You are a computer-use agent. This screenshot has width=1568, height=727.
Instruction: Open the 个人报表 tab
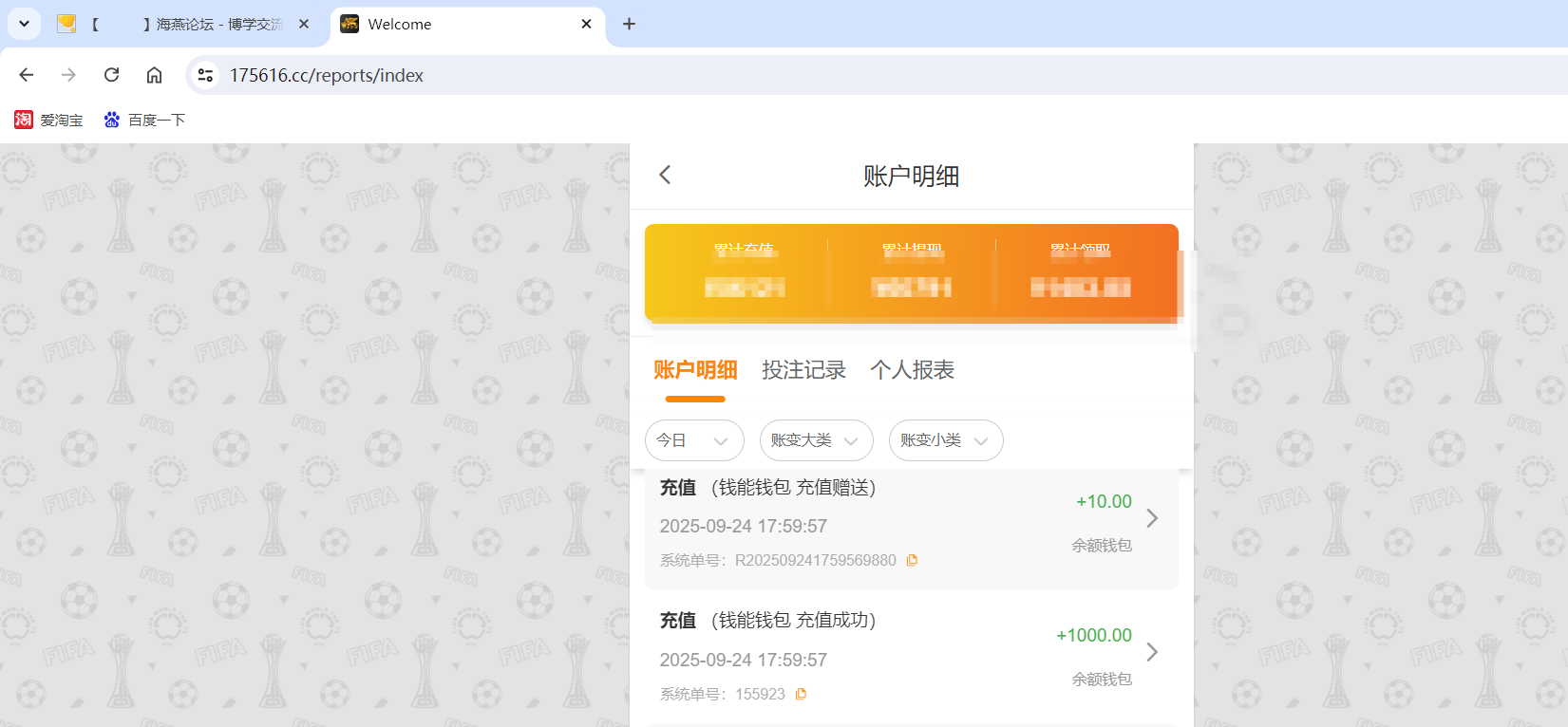[912, 370]
